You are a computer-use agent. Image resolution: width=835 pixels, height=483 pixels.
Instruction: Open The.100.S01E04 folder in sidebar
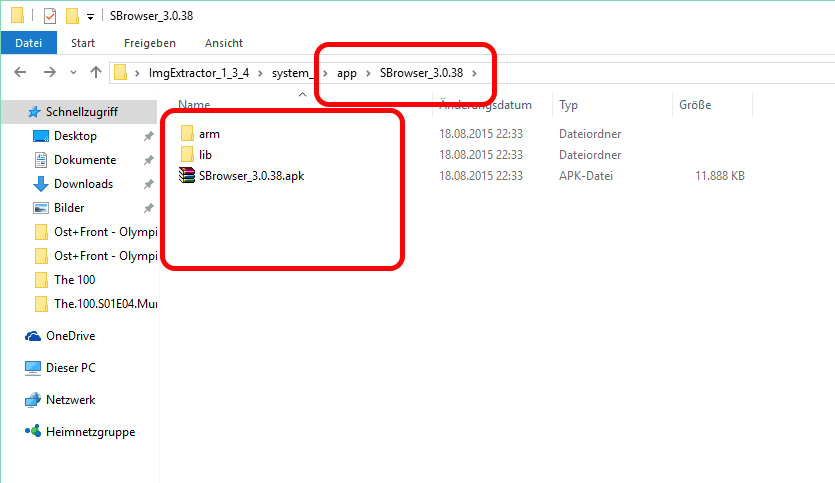105,304
